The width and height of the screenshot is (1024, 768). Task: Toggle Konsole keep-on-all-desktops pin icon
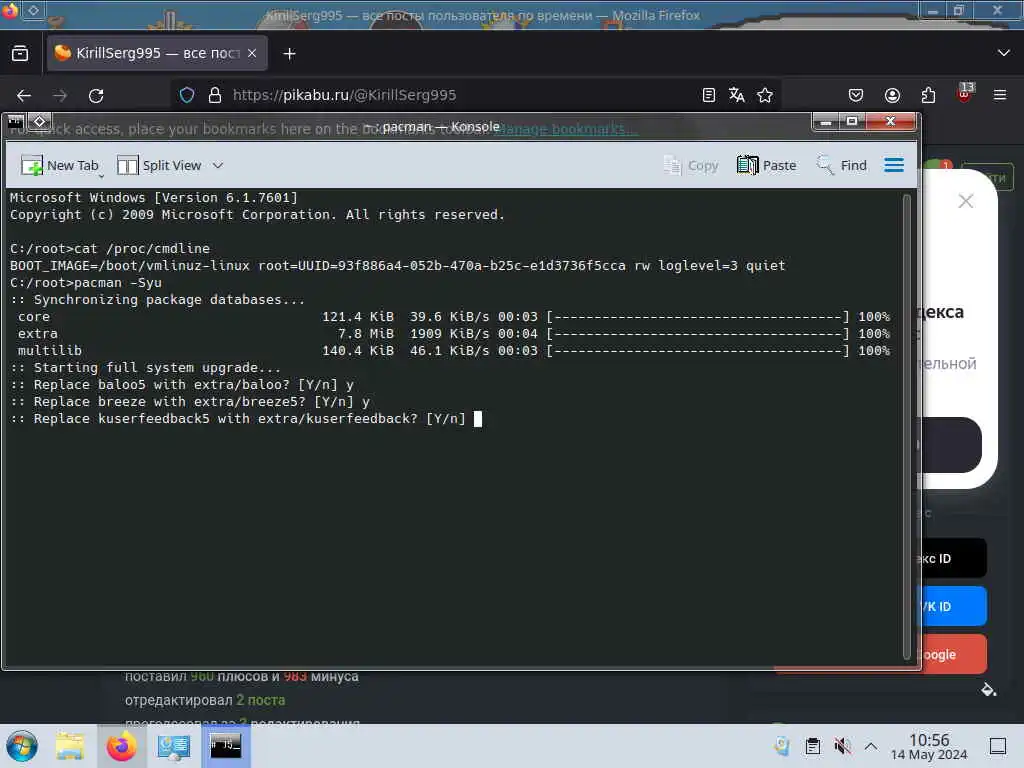tap(39, 121)
